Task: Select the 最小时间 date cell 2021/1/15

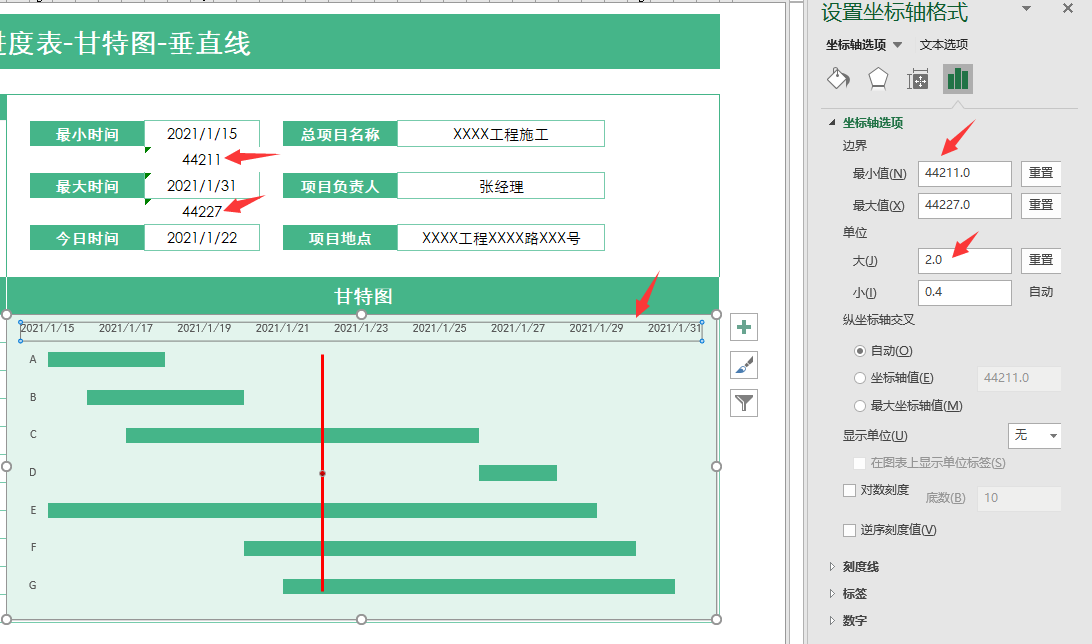Action: coord(202,134)
